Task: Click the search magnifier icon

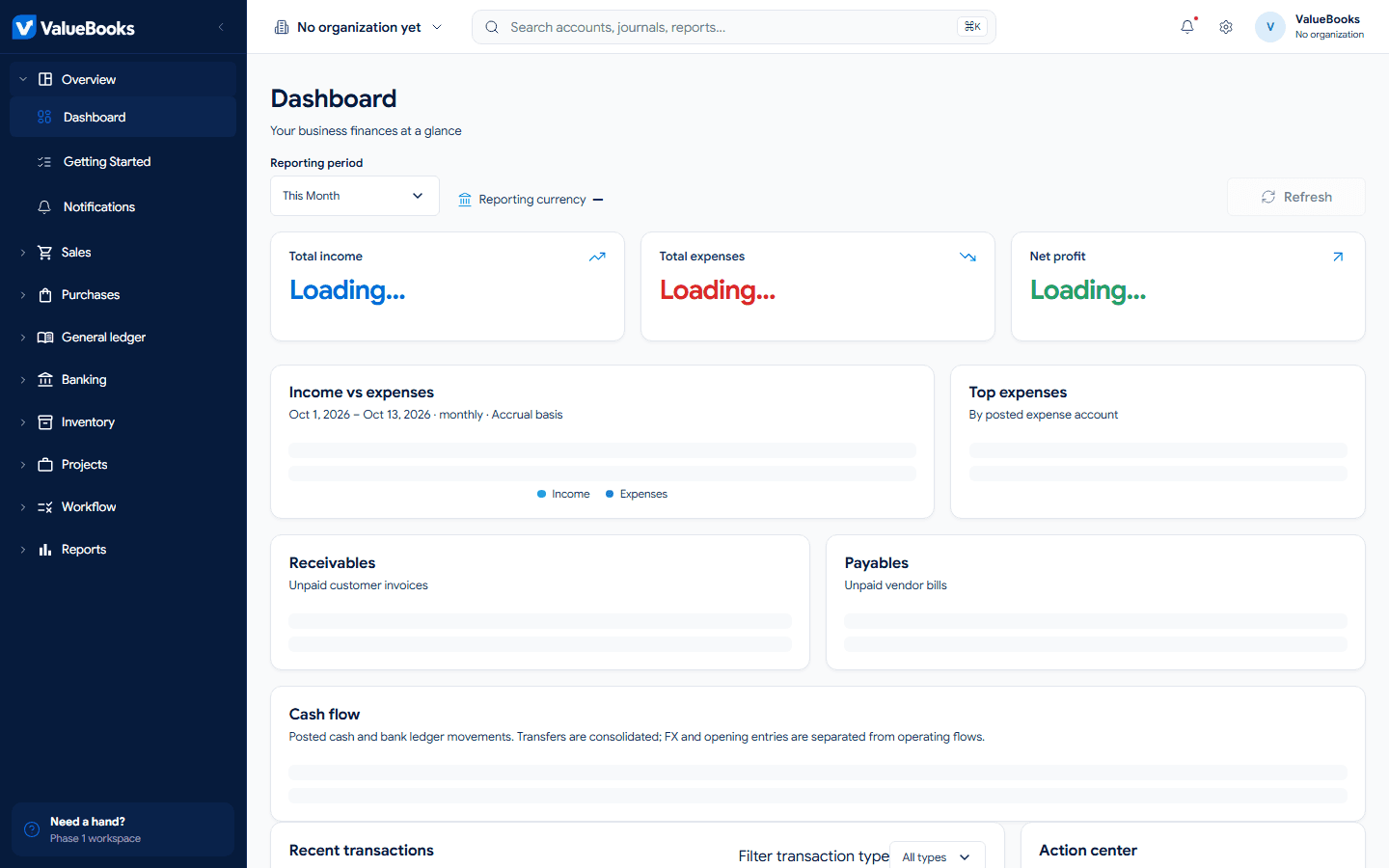Action: click(x=492, y=27)
